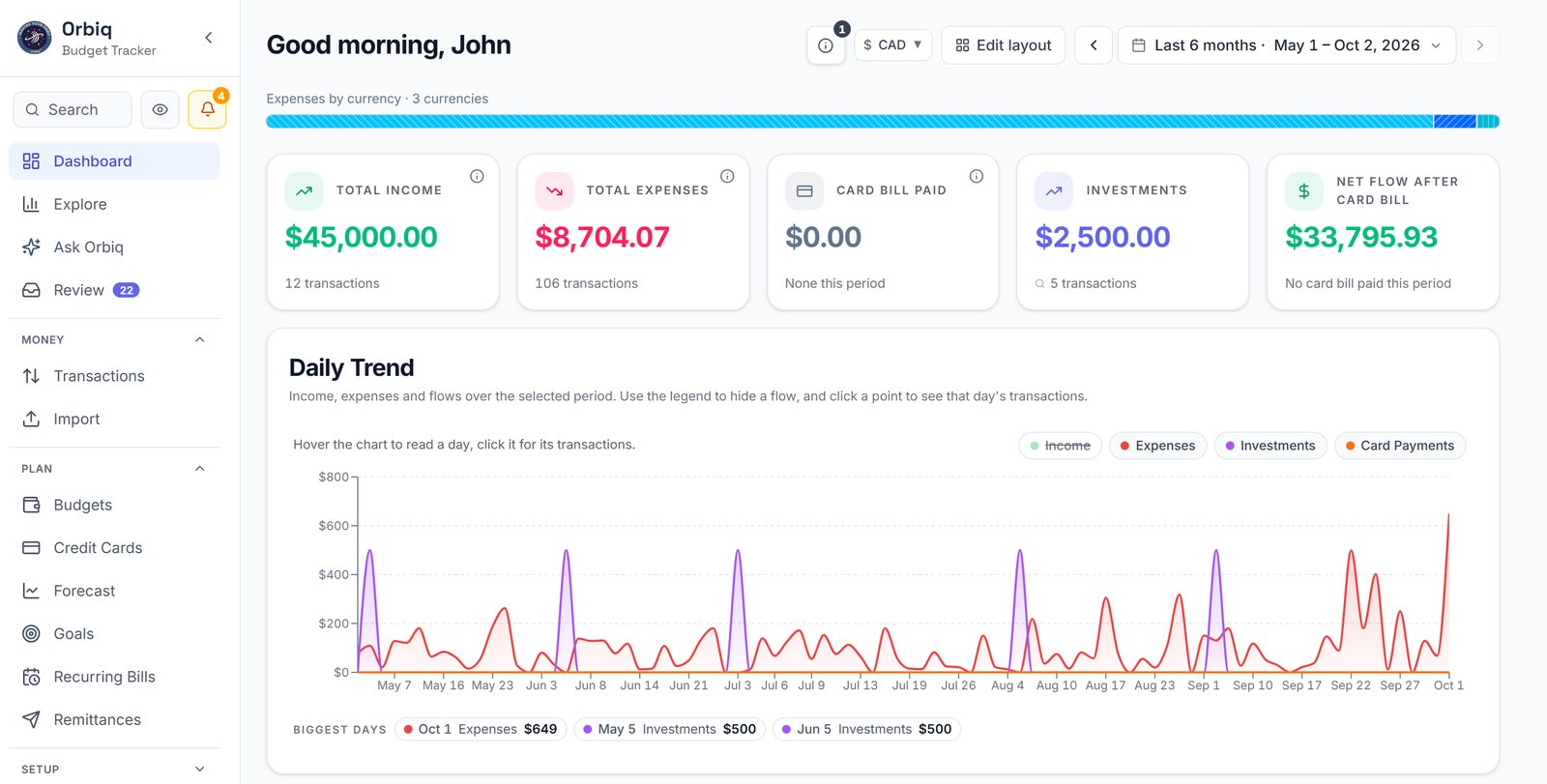Click the Recurring Bills calendar icon

click(31, 677)
